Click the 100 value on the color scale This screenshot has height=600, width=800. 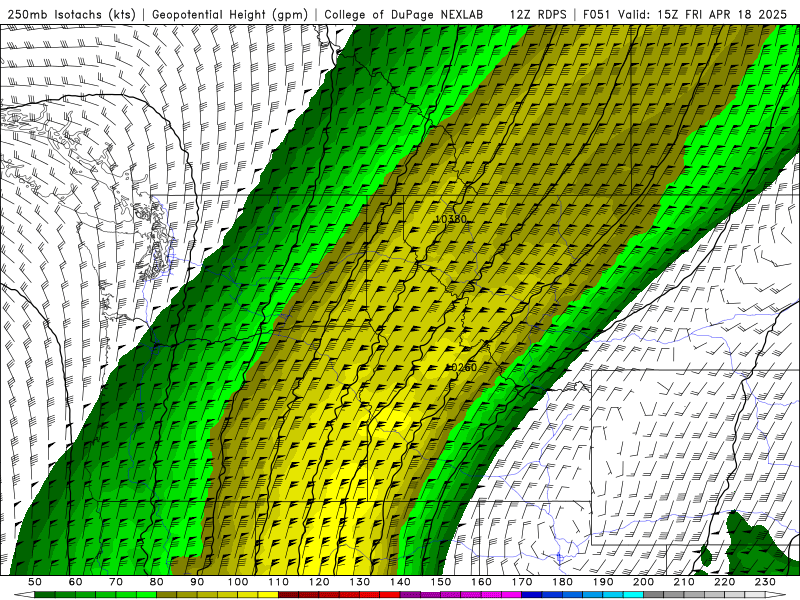(238, 582)
